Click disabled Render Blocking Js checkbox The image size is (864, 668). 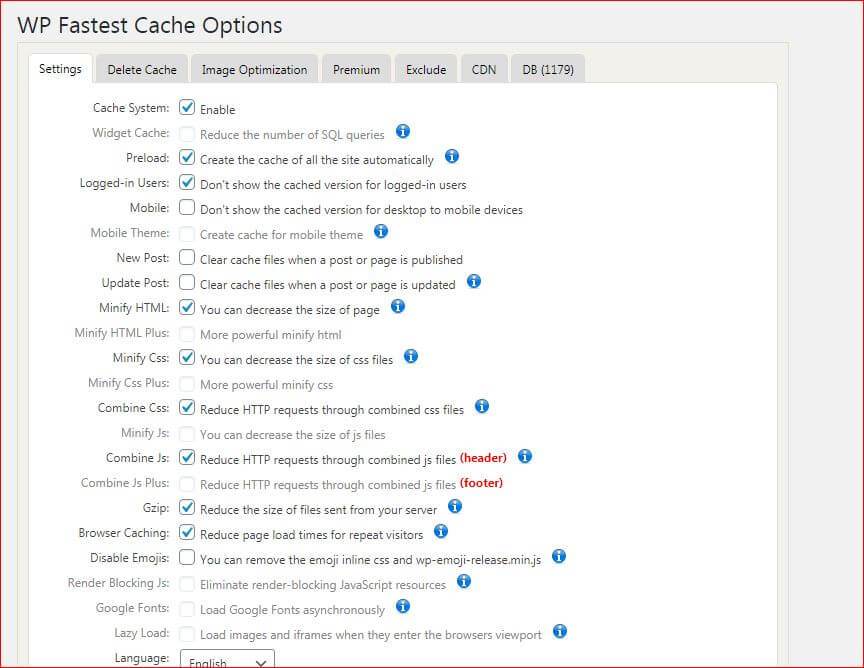tap(187, 582)
